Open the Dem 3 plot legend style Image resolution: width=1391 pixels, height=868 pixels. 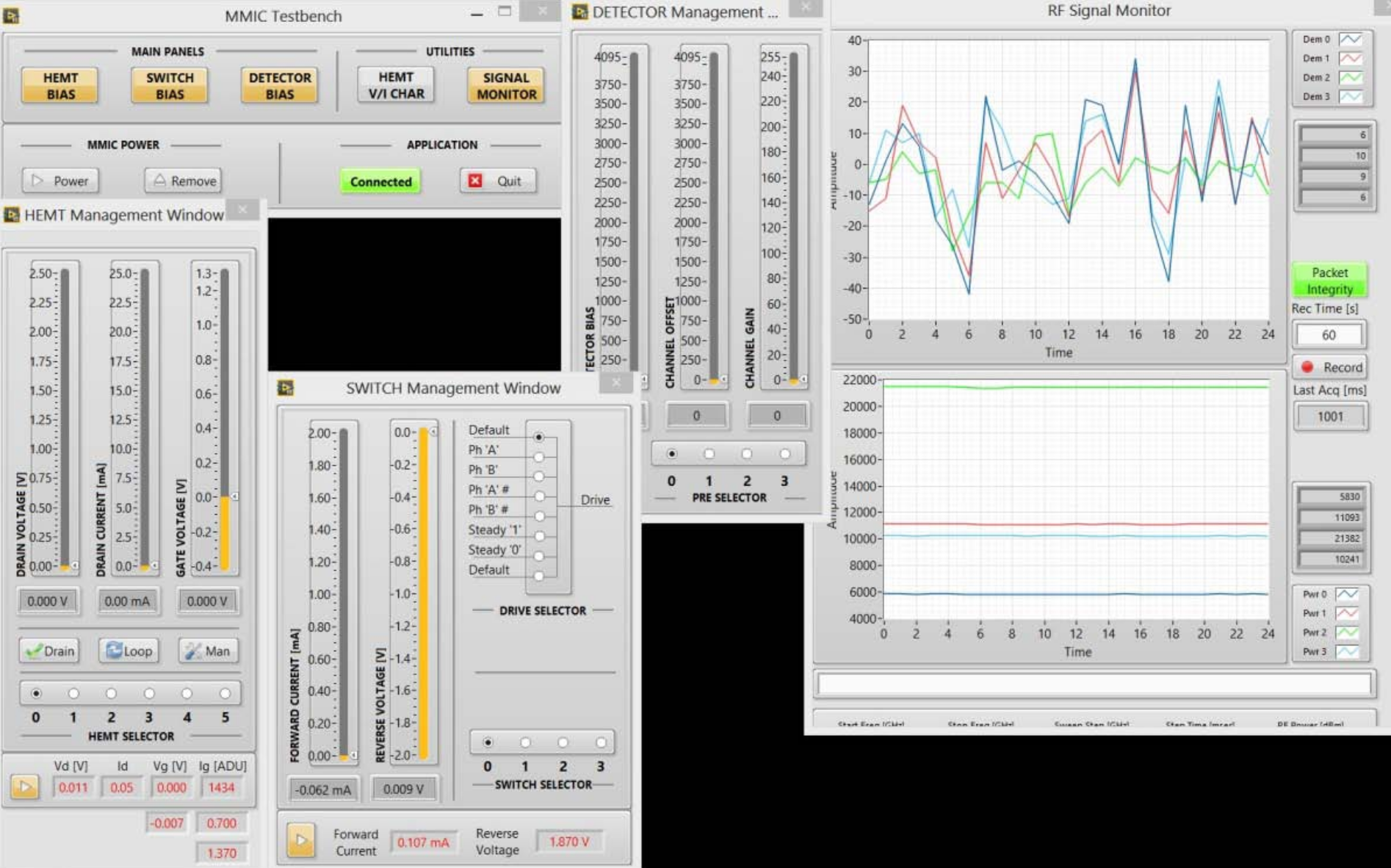[1350, 97]
